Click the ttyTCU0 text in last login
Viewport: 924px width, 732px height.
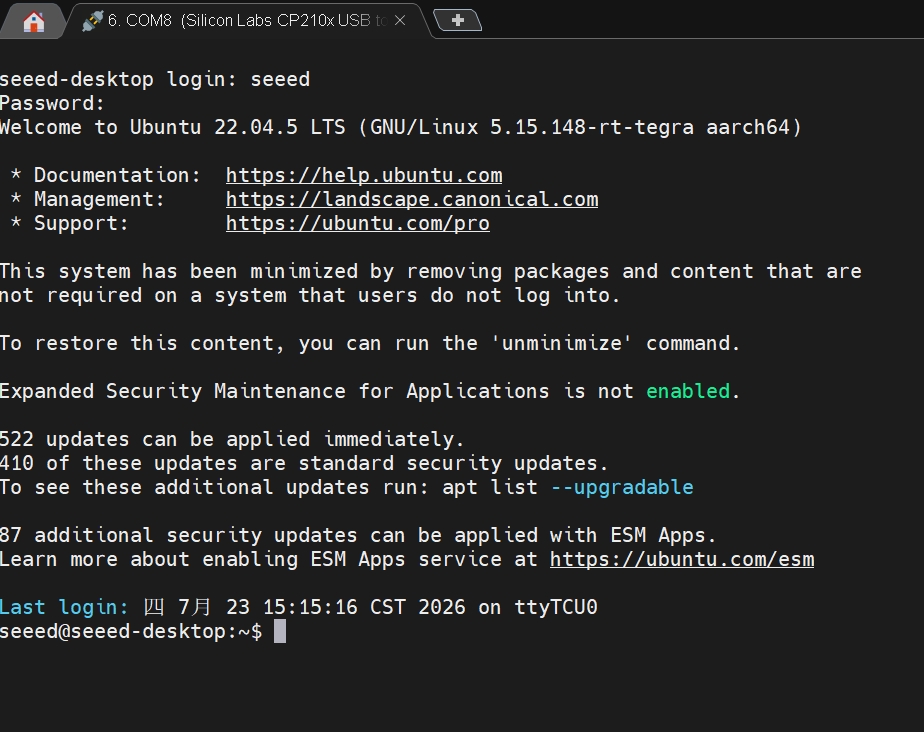click(556, 607)
